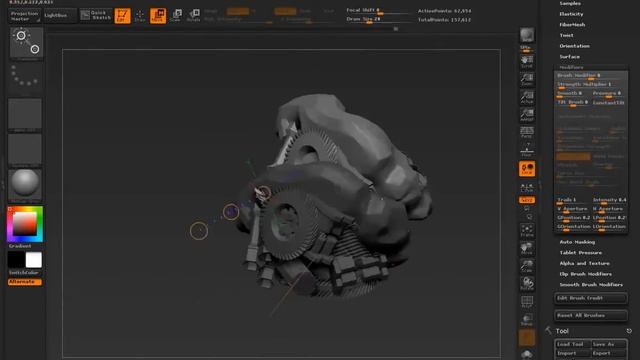640x360 pixels.
Task: Click the Gradient label under color picker
Action: pos(20,246)
